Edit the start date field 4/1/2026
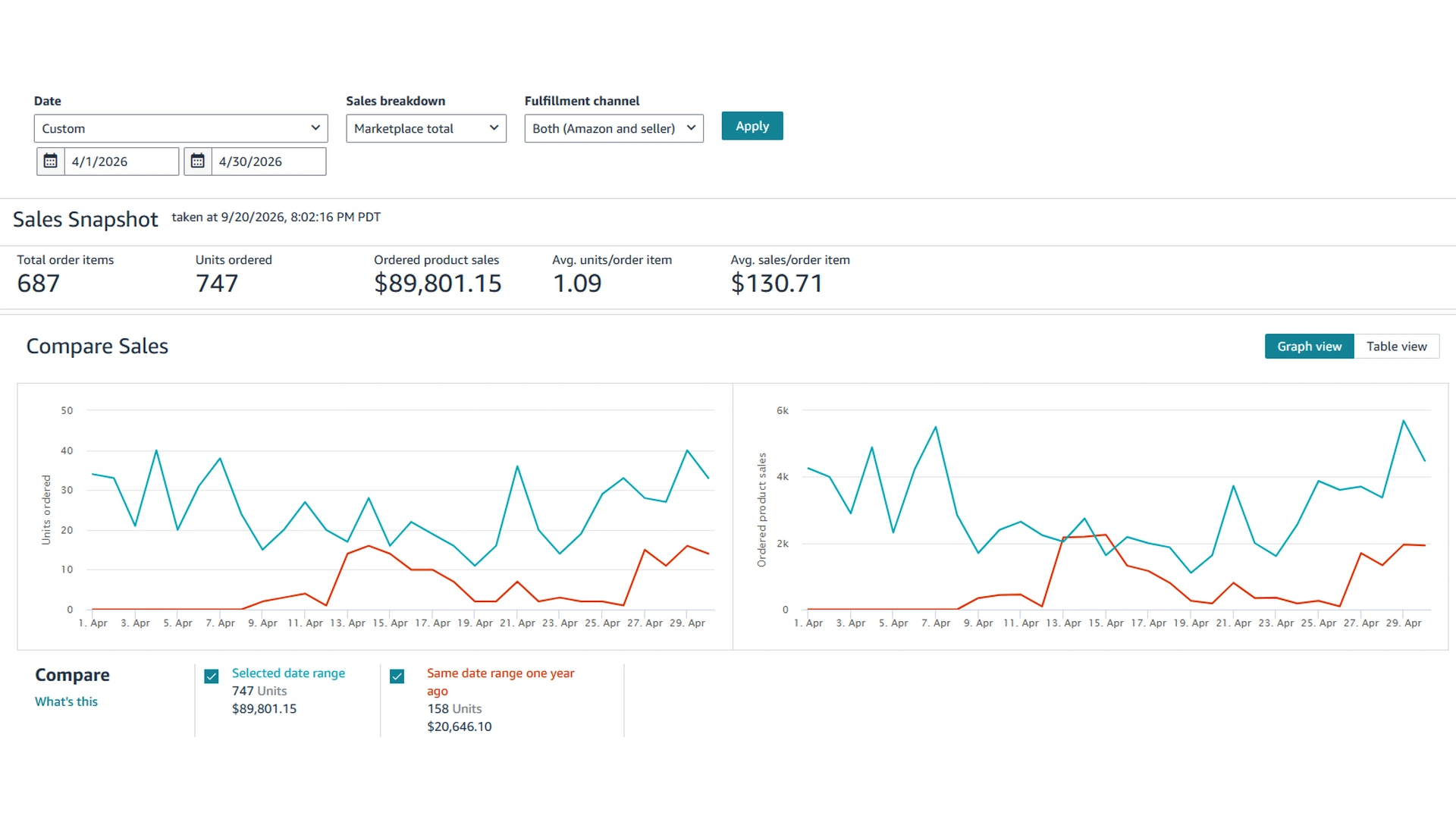The height and width of the screenshot is (819, 1456). pos(121,162)
